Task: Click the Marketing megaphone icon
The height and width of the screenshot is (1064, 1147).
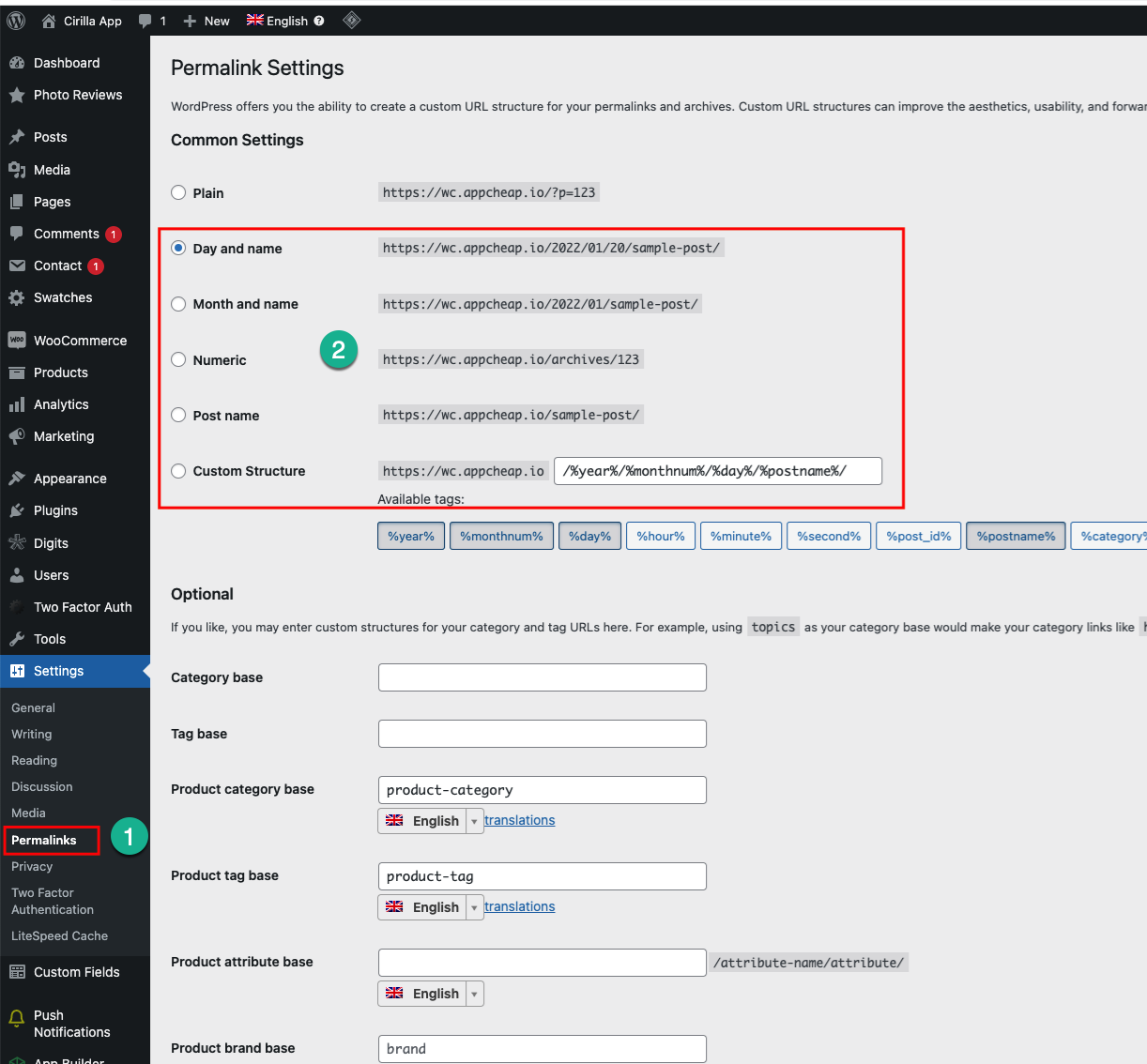Action: coord(19,436)
